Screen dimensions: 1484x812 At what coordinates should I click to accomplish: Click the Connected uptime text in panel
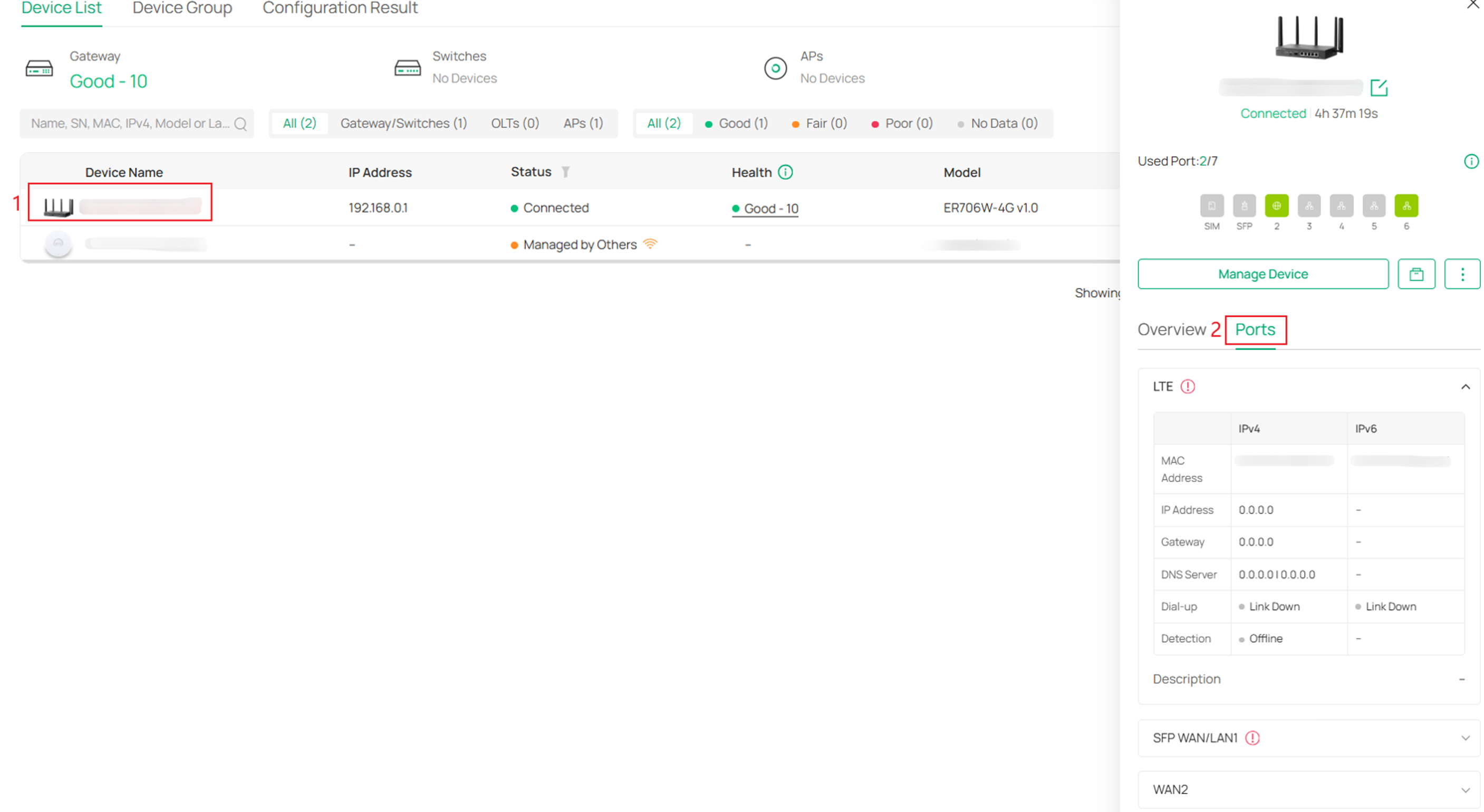coord(1309,113)
